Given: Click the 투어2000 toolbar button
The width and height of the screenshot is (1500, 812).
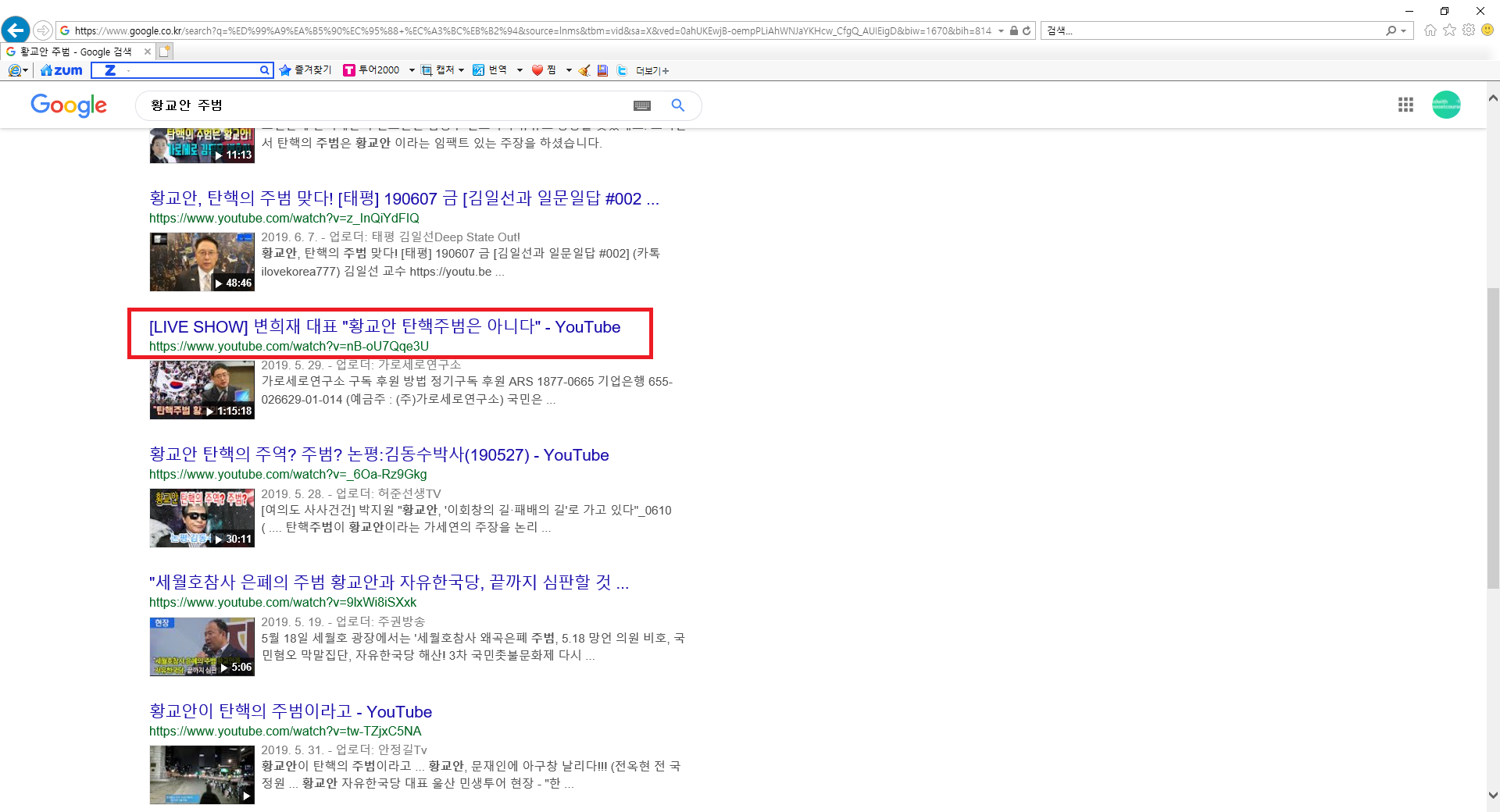Looking at the screenshot, I should pyautogui.click(x=372, y=70).
